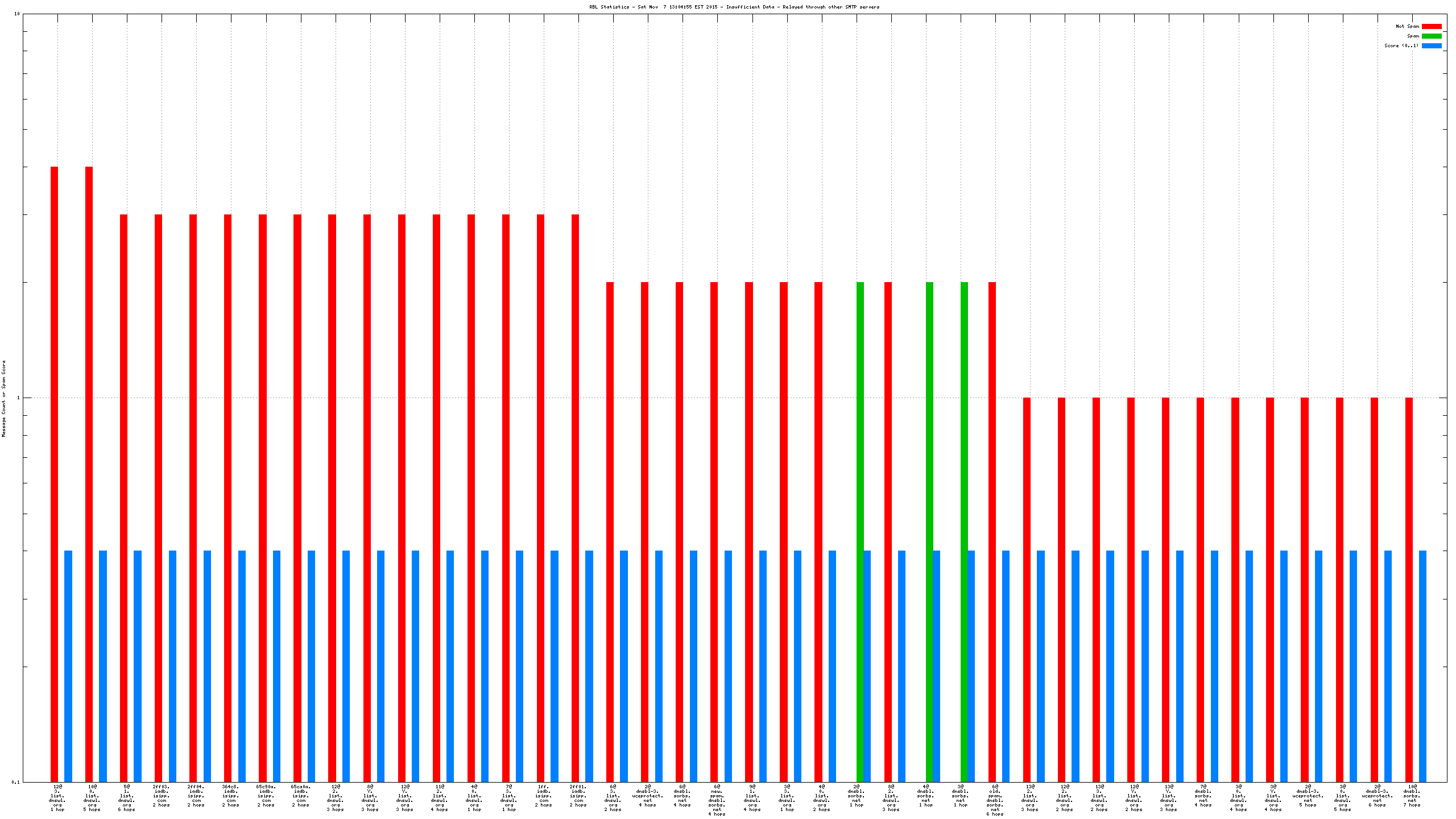Click the Message Count y-axis label

3,398
